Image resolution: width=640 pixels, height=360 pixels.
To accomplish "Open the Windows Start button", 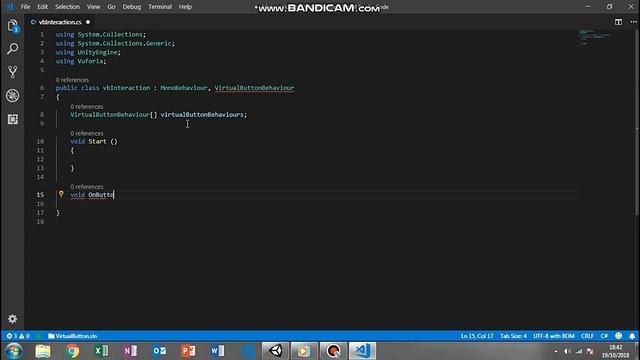I will (14, 351).
